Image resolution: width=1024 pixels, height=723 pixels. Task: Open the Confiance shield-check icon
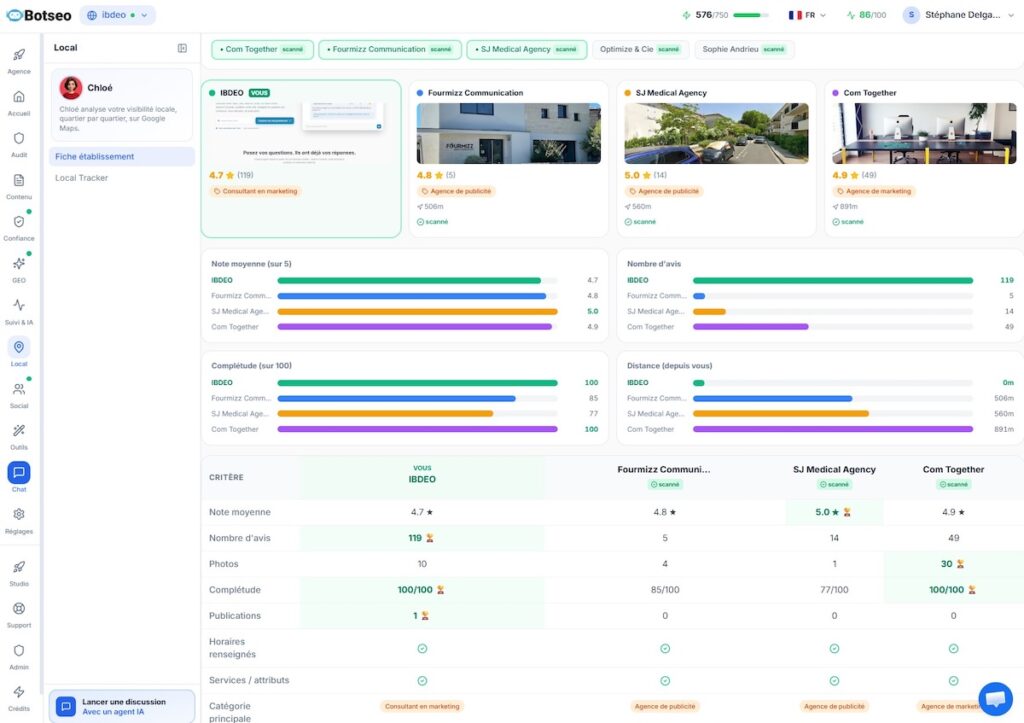pyautogui.click(x=19, y=222)
